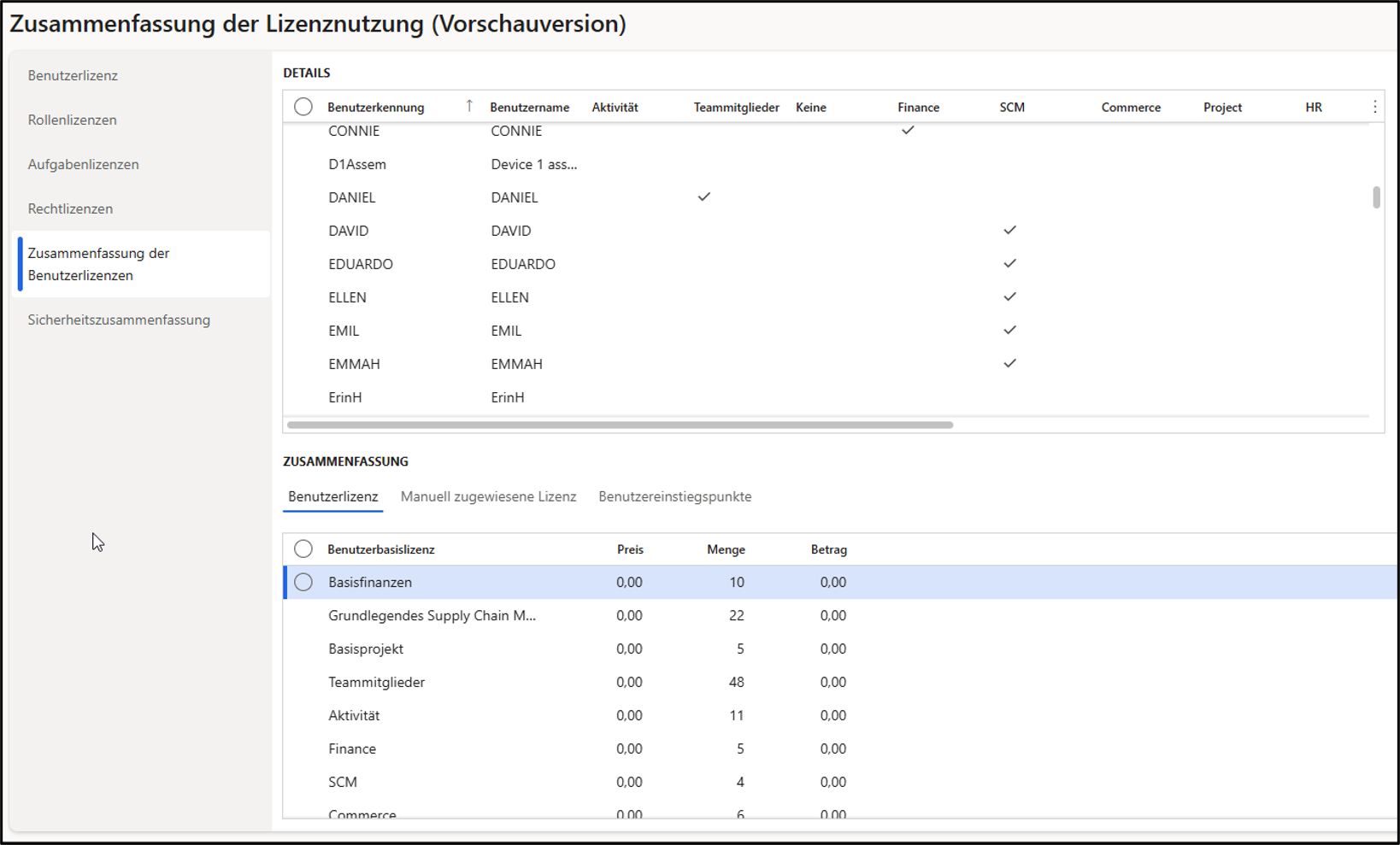This screenshot has width=1400, height=845.
Task: Click the SCM checkmark in the EMMAH row
Action: pyautogui.click(x=1009, y=364)
